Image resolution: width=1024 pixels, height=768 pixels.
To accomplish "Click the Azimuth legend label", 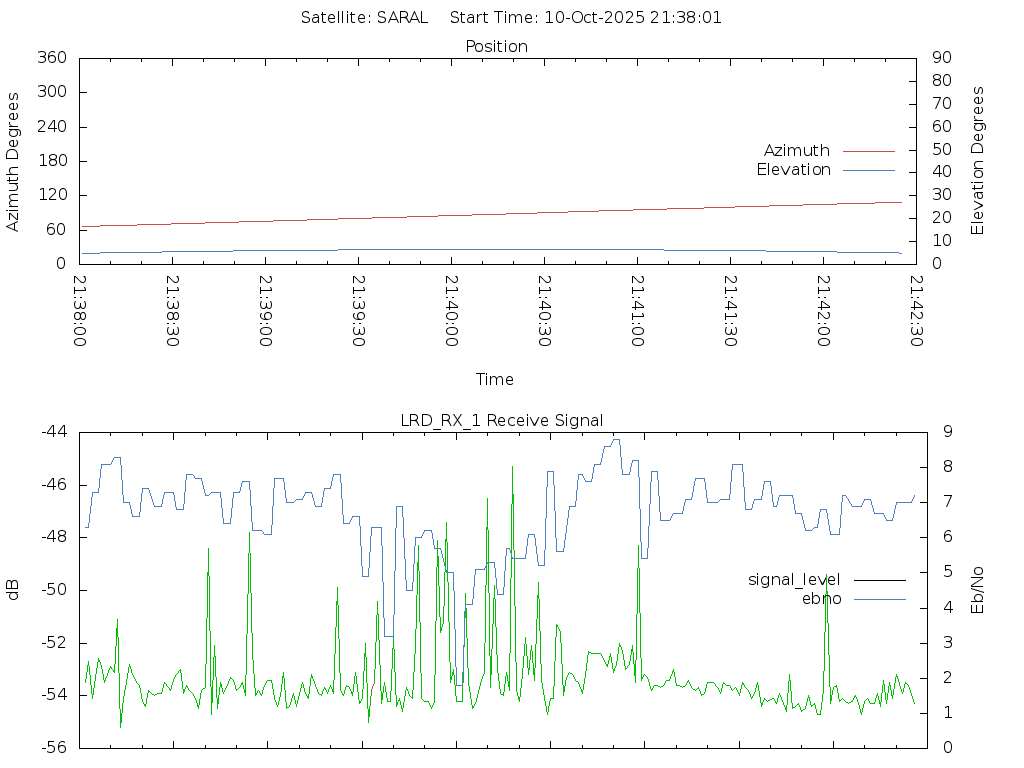I will (x=796, y=151).
